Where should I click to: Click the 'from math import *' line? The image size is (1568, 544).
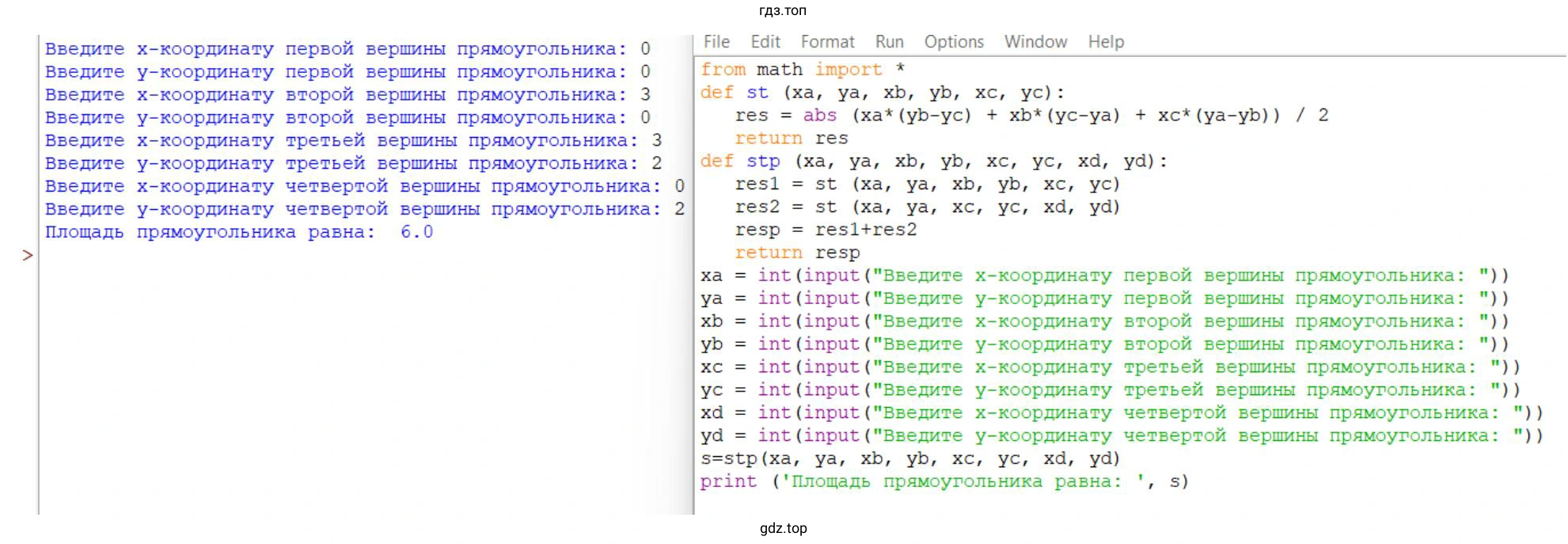(803, 70)
